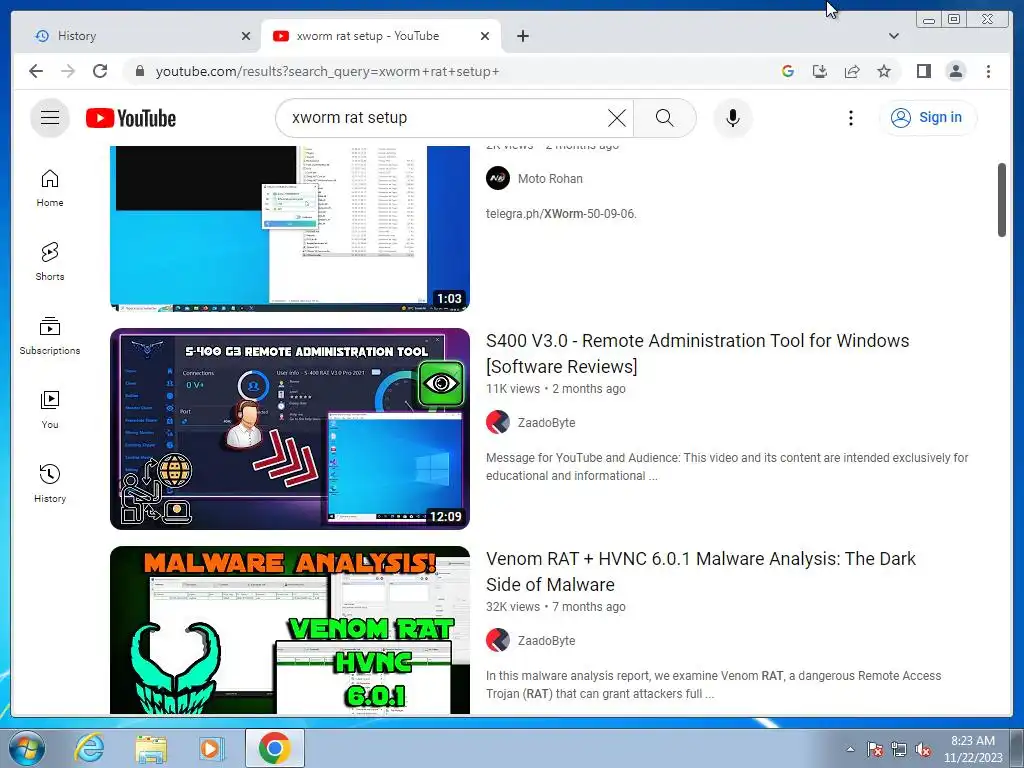The height and width of the screenshot is (768, 1024).
Task: Start voice search with microphone icon
Action: coord(733,118)
